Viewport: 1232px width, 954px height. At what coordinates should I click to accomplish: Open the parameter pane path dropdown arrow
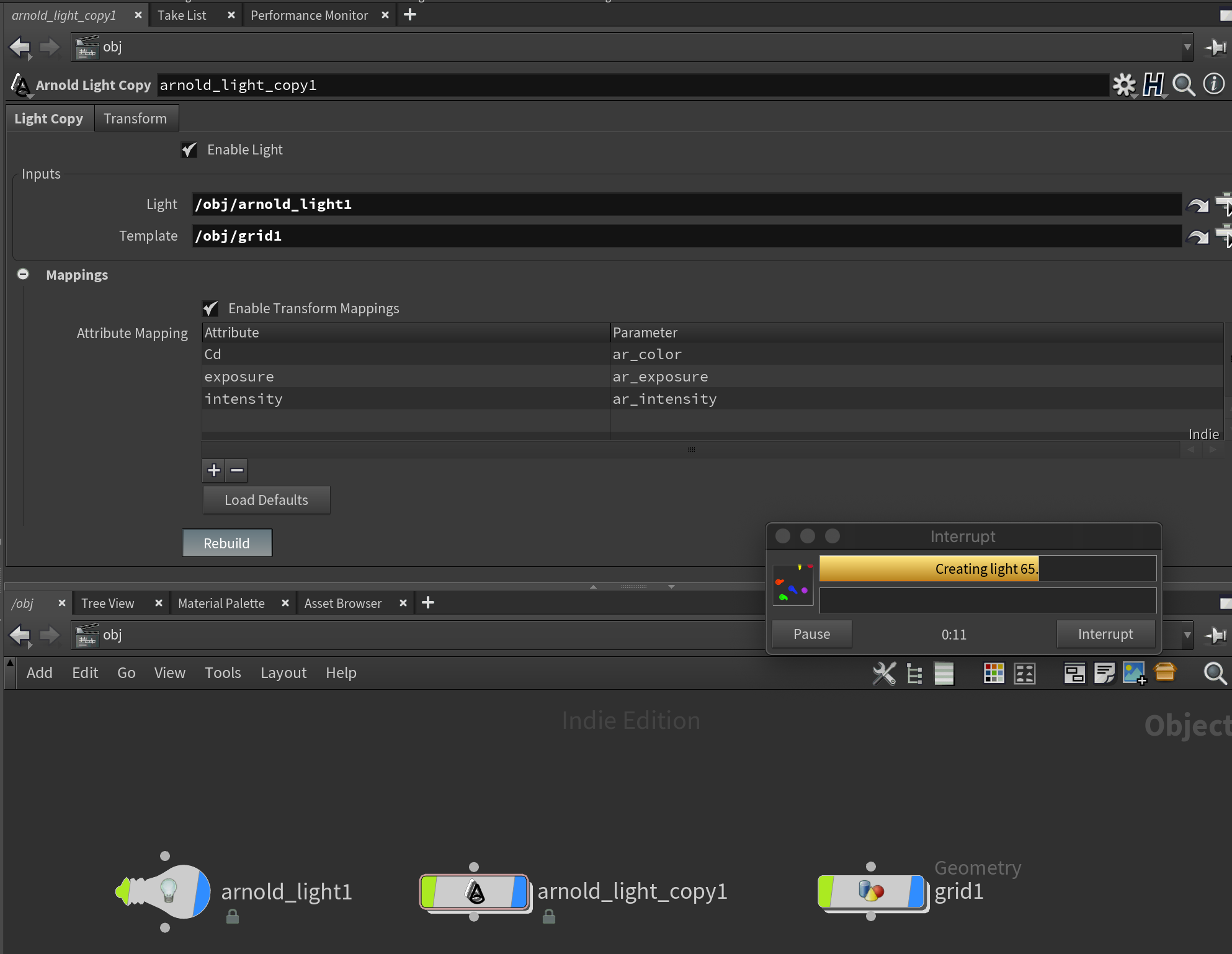click(x=1187, y=47)
